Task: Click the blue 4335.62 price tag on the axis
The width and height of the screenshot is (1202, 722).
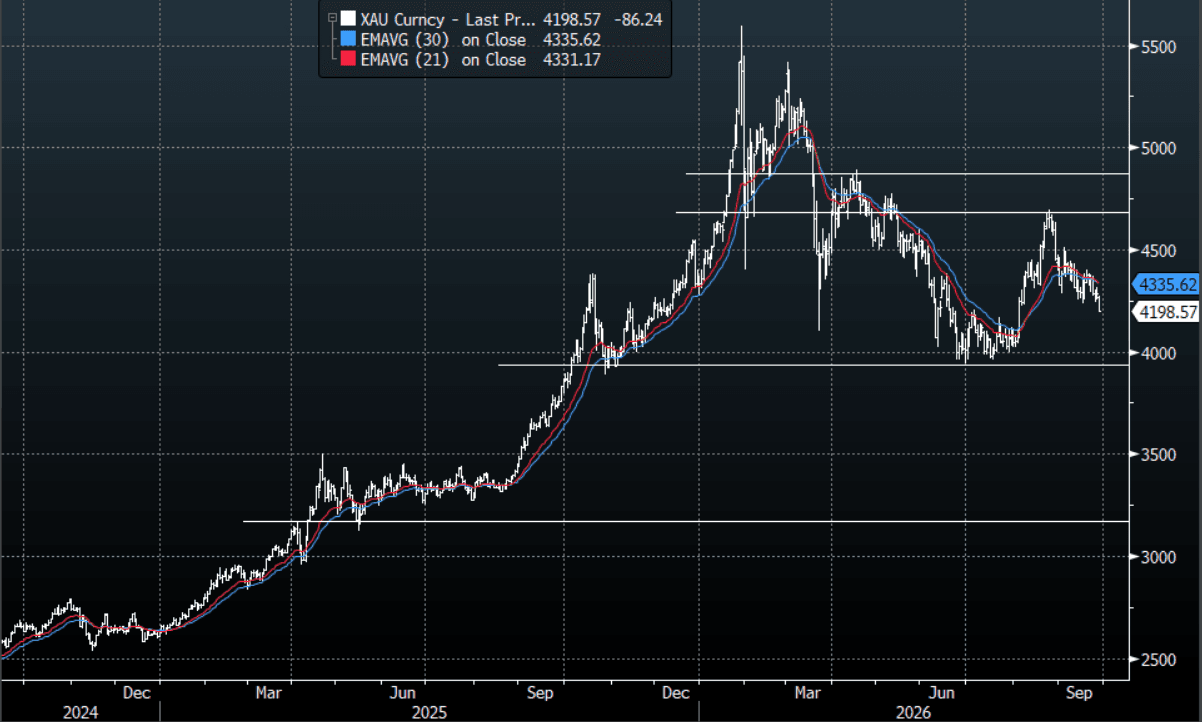Action: pos(1166,284)
